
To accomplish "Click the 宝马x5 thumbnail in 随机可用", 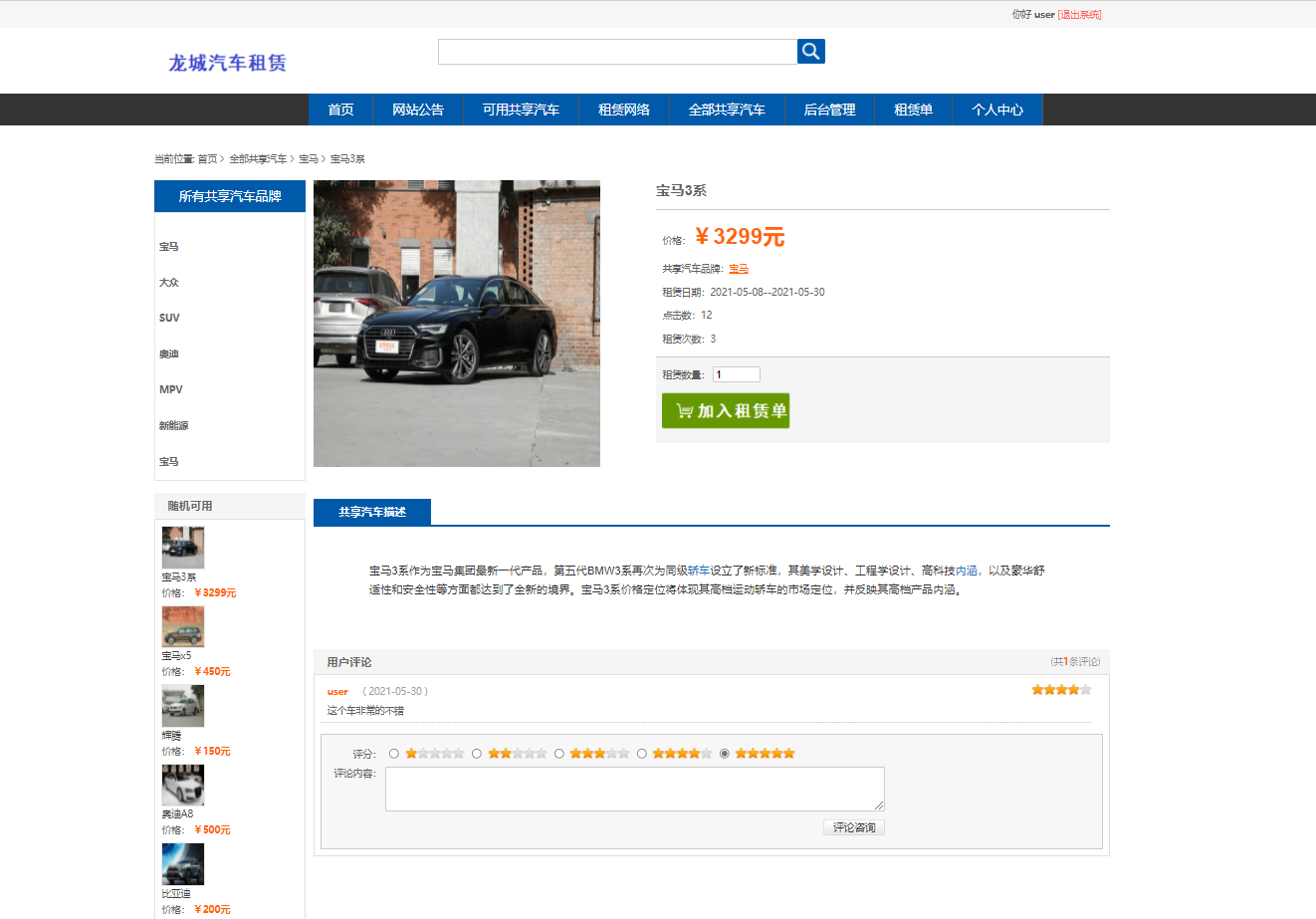I will point(184,626).
